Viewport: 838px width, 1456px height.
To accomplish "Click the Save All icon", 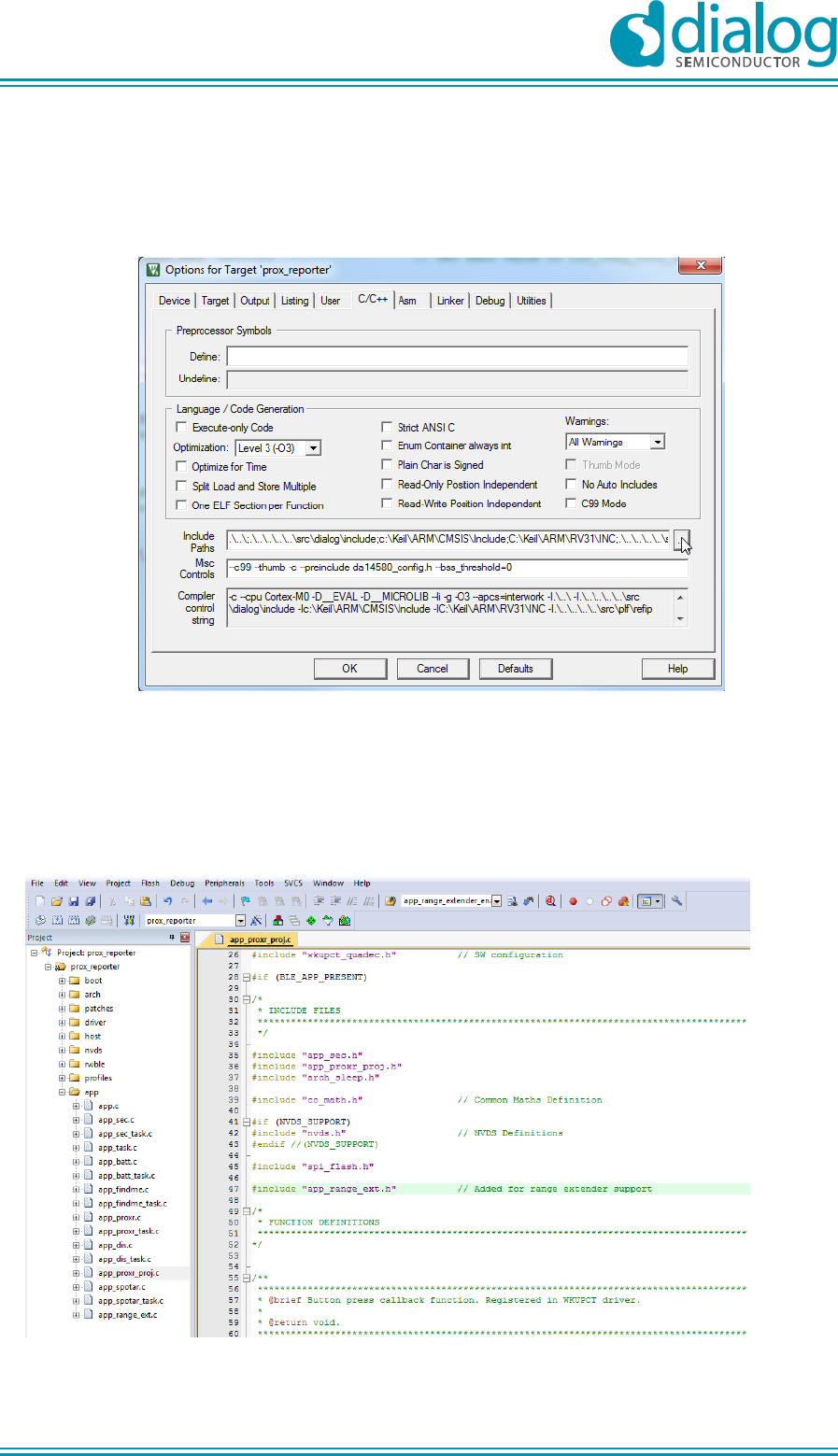I will tap(91, 901).
